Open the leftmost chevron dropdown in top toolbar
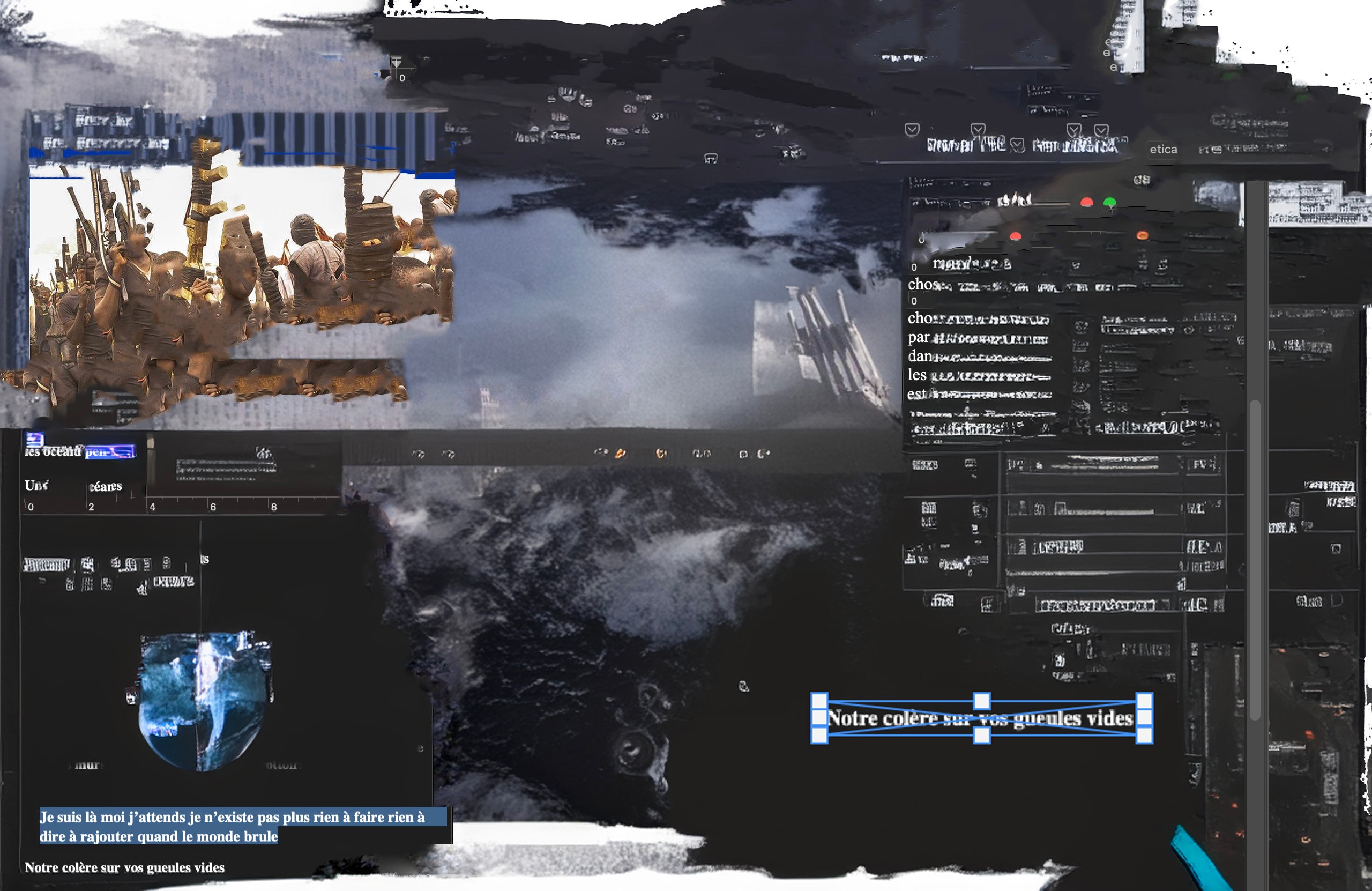The height and width of the screenshot is (891, 1372). tap(912, 129)
